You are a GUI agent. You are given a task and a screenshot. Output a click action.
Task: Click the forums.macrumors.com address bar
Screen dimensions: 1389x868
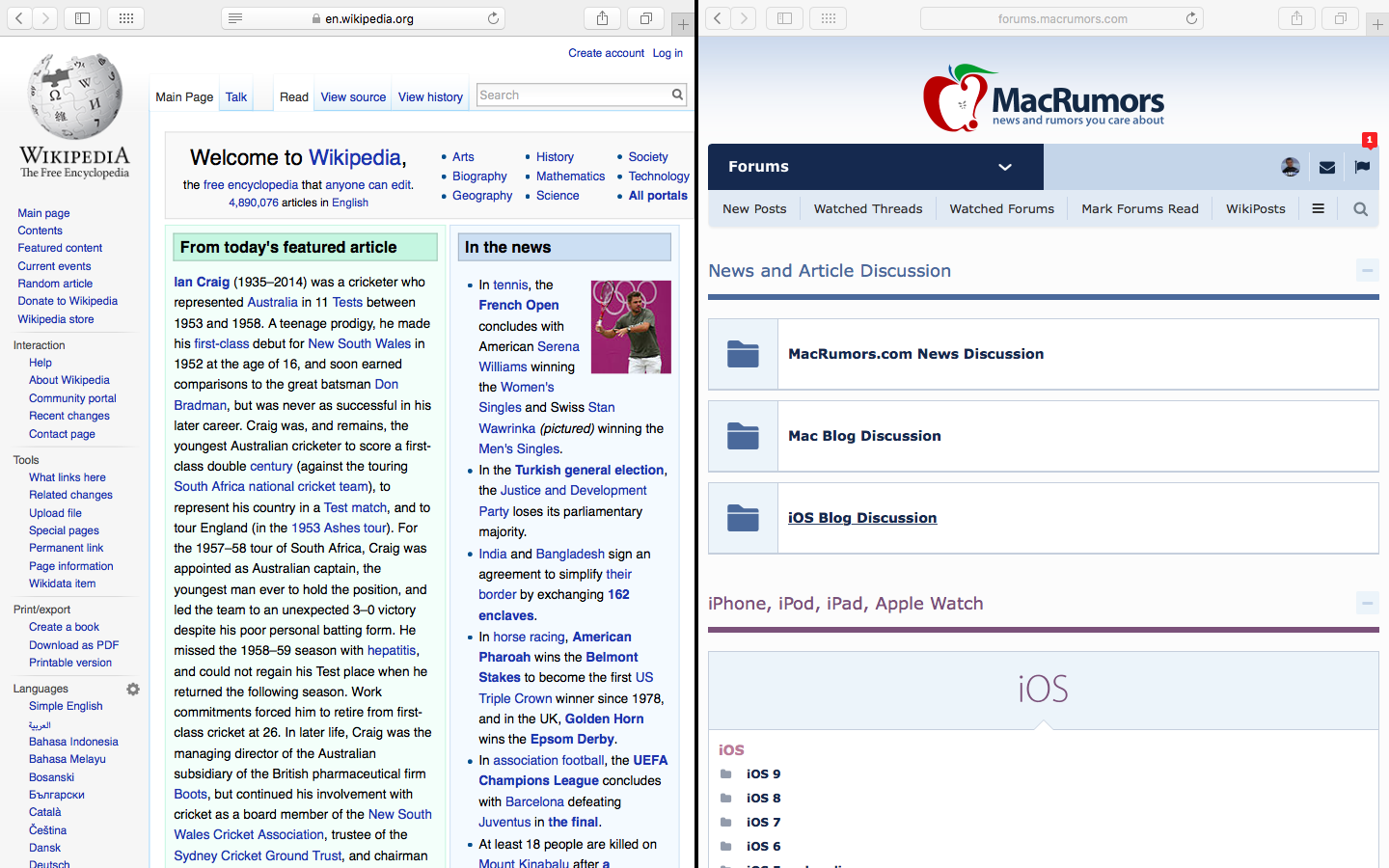click(x=1062, y=18)
